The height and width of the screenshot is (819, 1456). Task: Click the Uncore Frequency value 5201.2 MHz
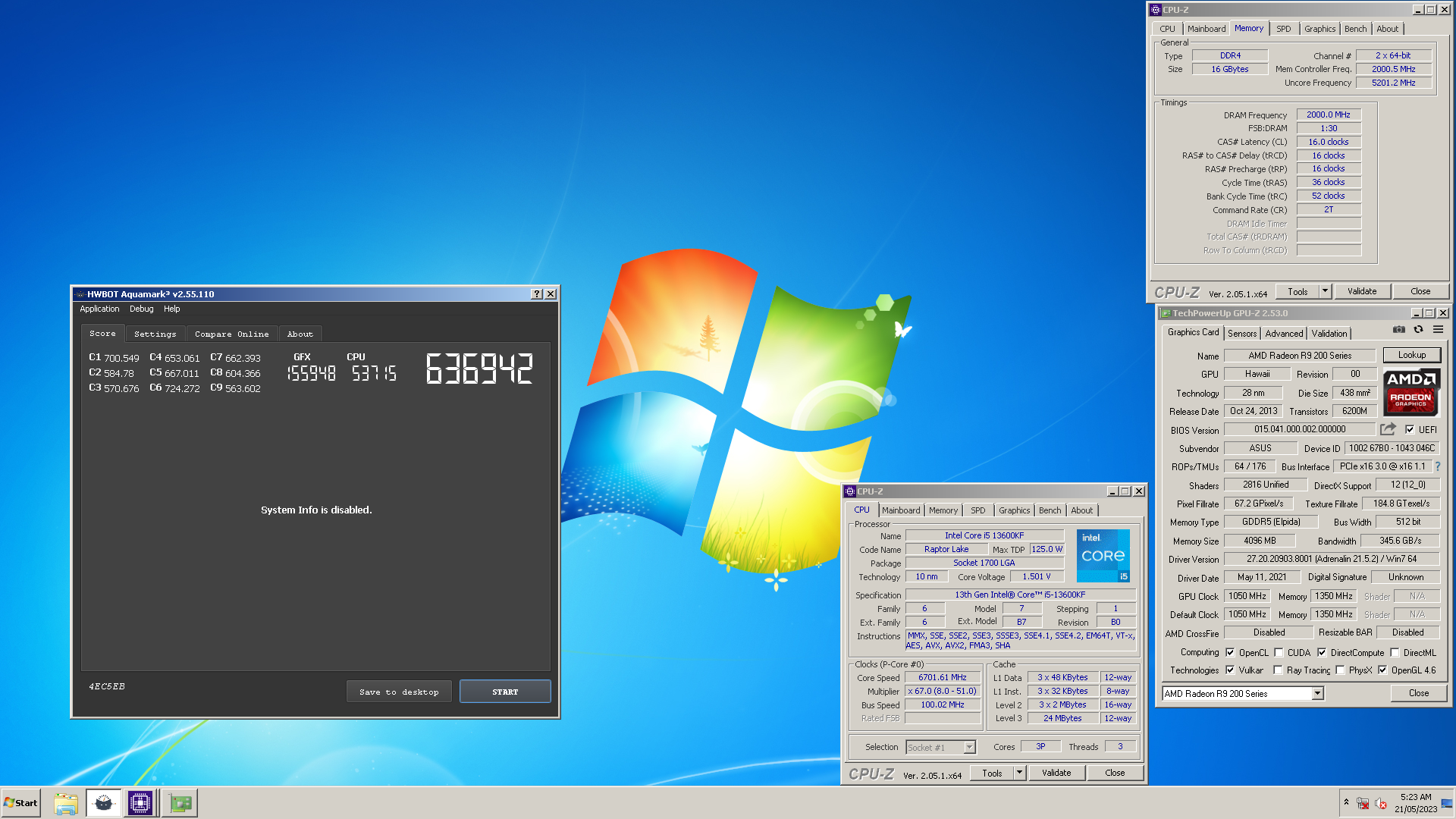coord(1393,83)
